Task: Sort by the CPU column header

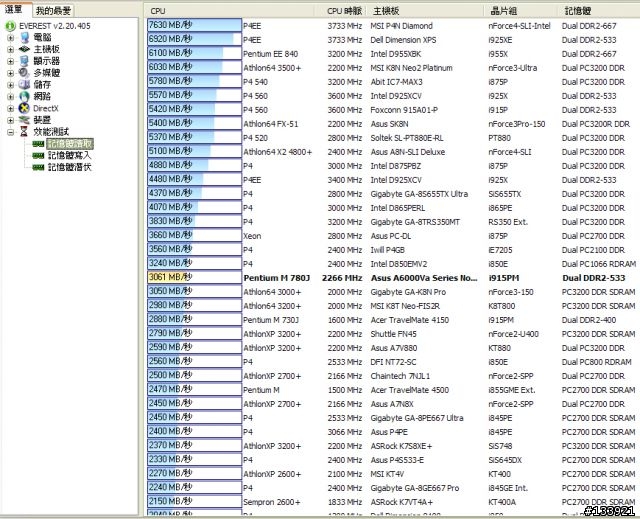Action: point(231,11)
